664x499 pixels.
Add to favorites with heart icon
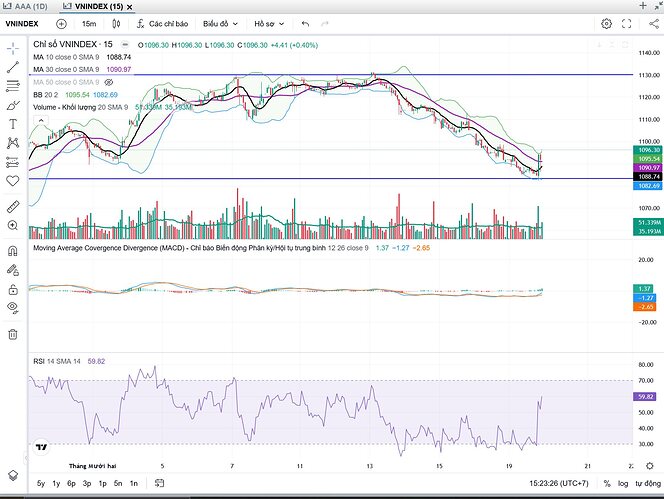coord(13,181)
